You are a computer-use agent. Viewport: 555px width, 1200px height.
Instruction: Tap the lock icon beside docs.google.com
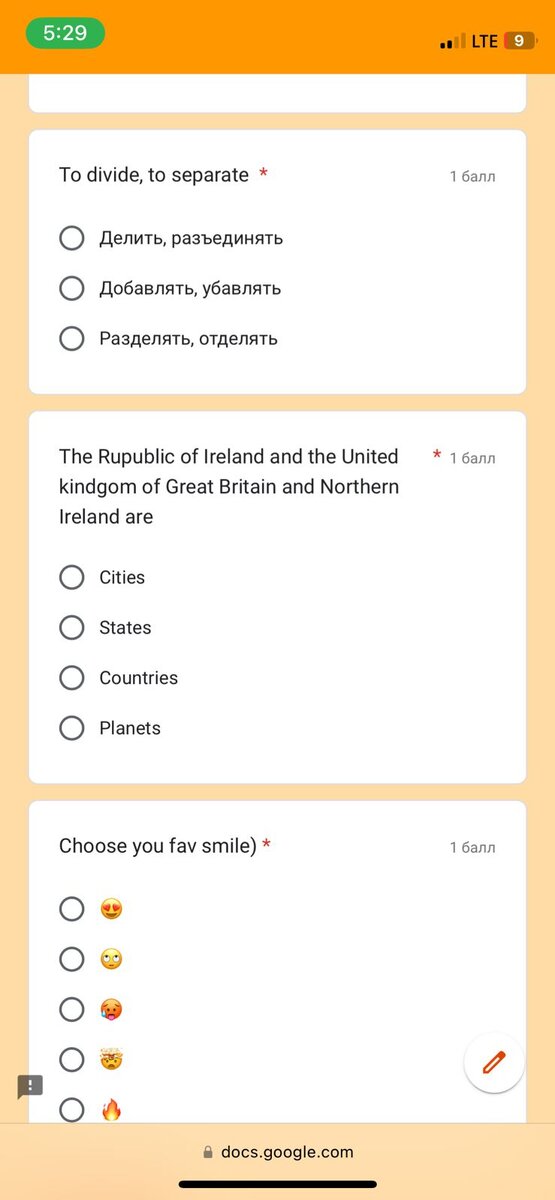[208, 1152]
